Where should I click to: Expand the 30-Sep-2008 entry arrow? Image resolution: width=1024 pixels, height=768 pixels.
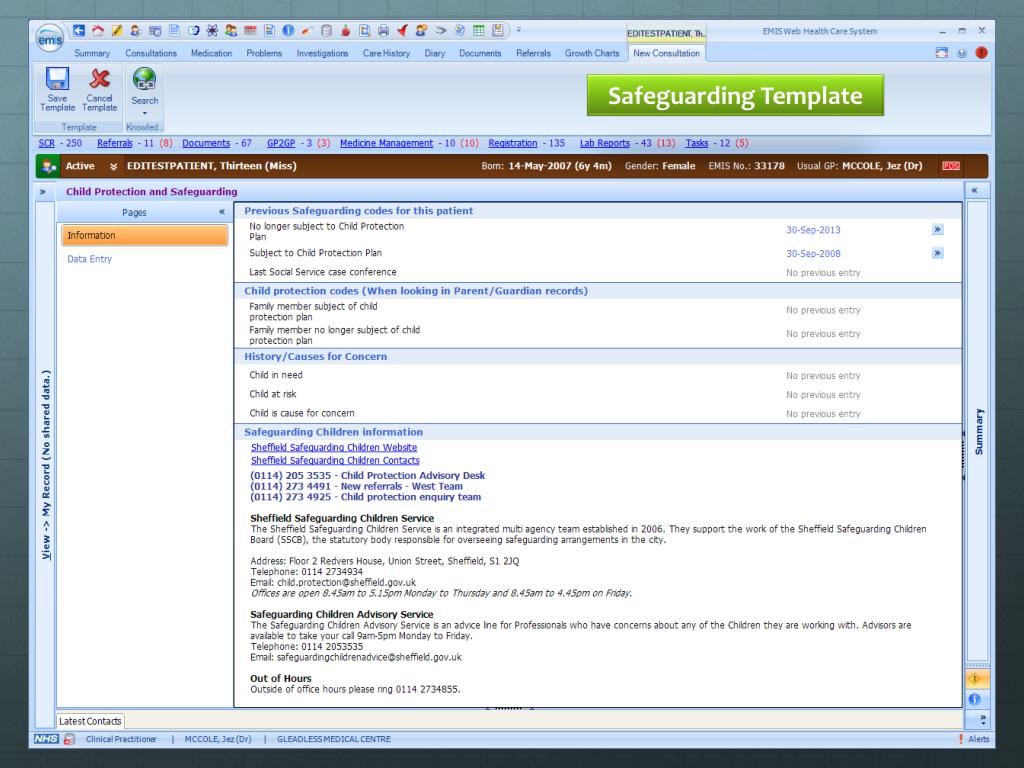pos(938,253)
